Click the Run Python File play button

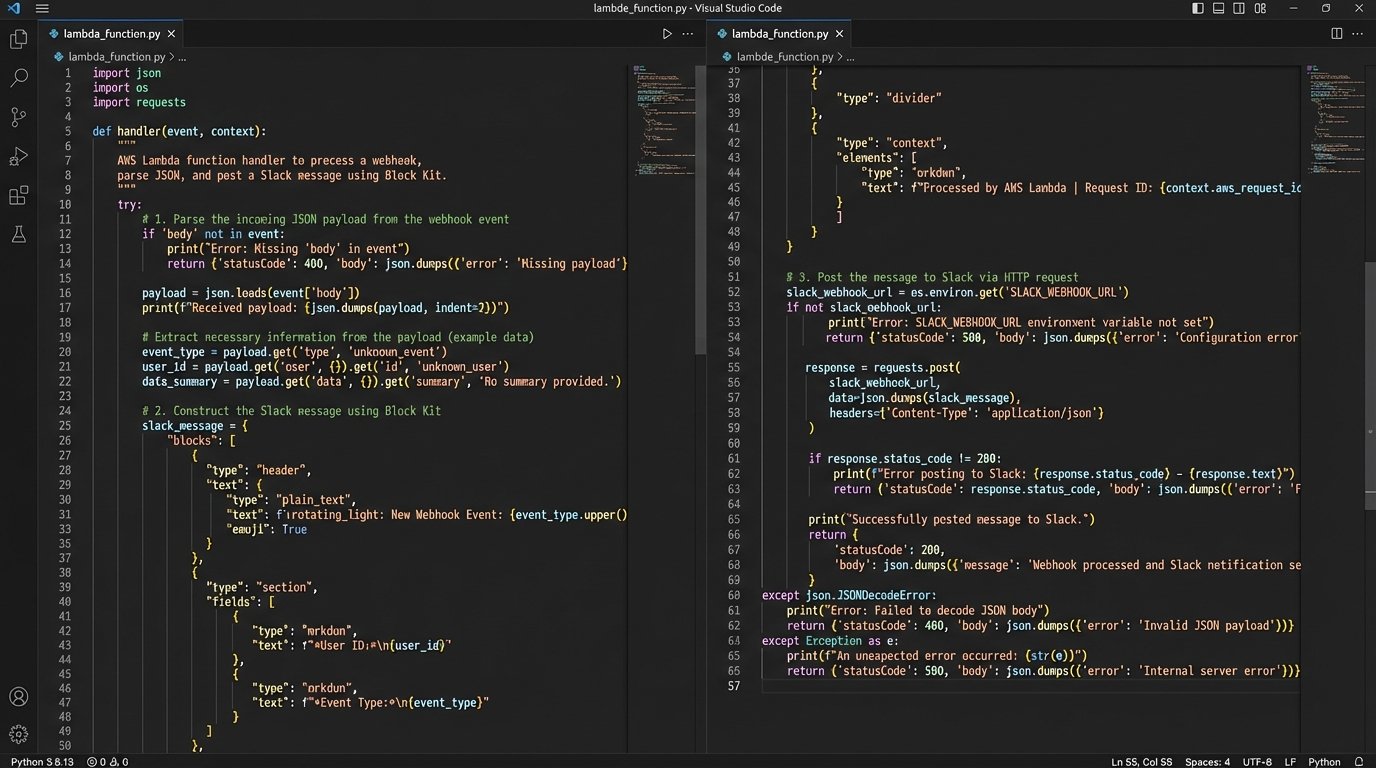[667, 33]
